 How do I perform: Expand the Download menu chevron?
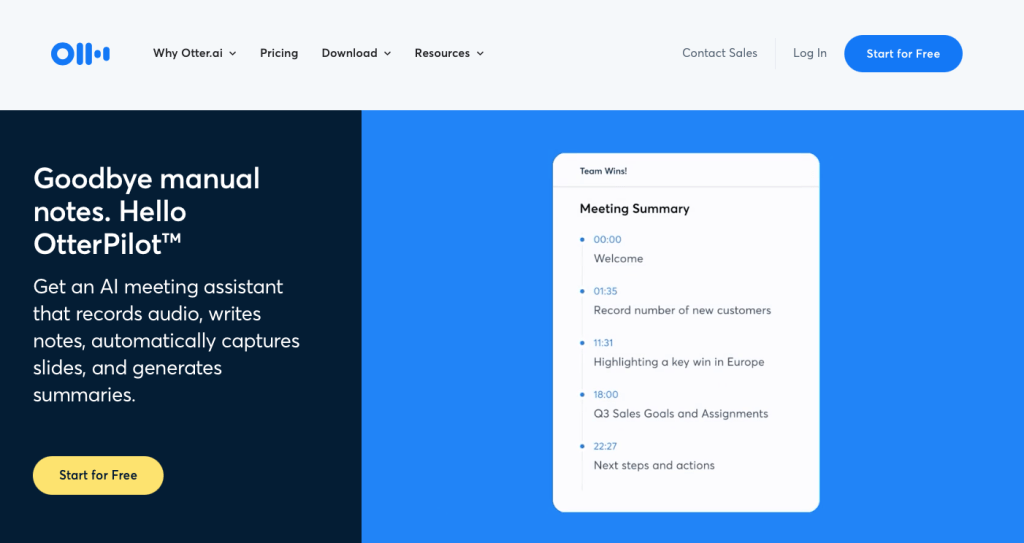point(387,54)
